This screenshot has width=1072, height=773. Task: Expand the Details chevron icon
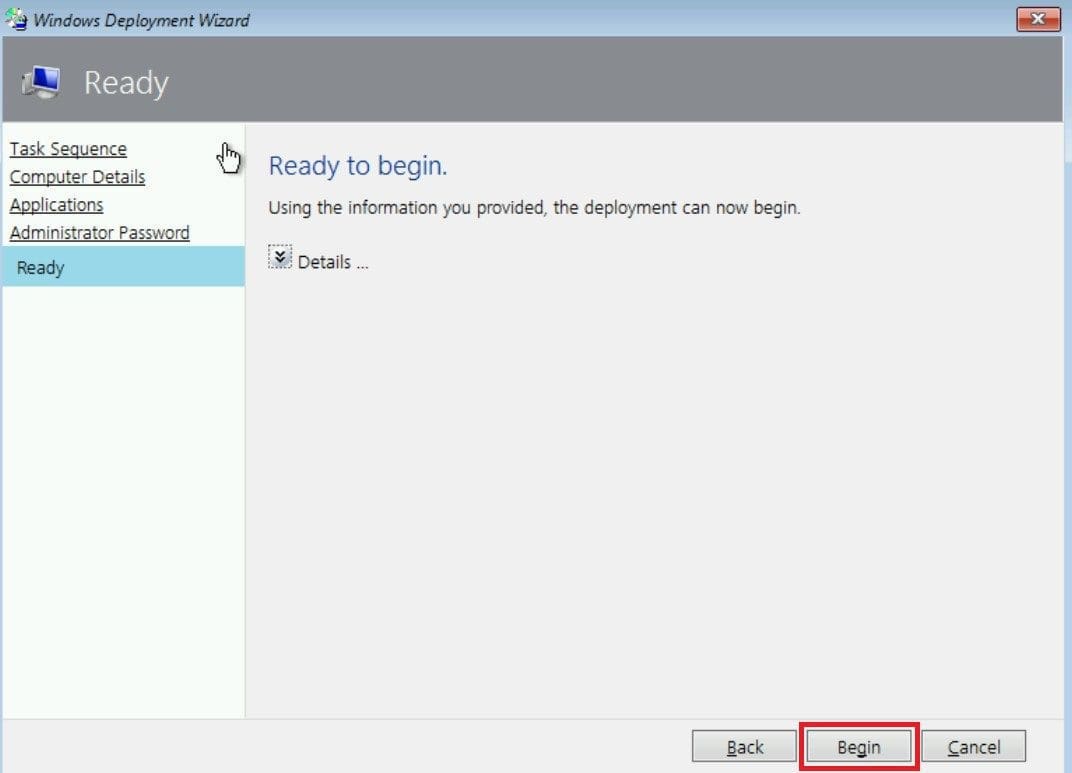pyautogui.click(x=281, y=259)
